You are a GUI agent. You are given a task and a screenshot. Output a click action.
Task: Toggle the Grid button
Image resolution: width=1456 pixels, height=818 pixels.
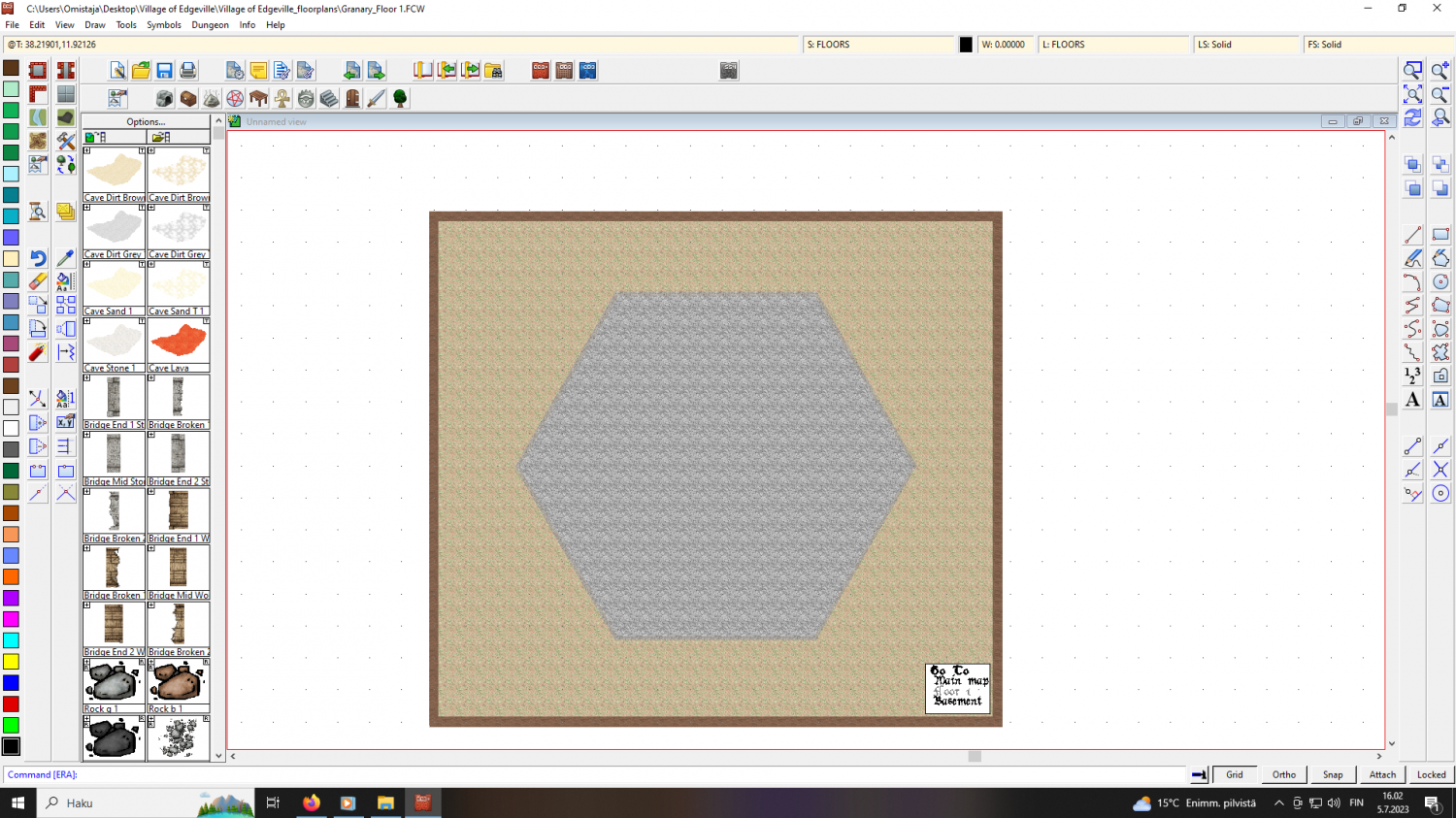[x=1235, y=774]
